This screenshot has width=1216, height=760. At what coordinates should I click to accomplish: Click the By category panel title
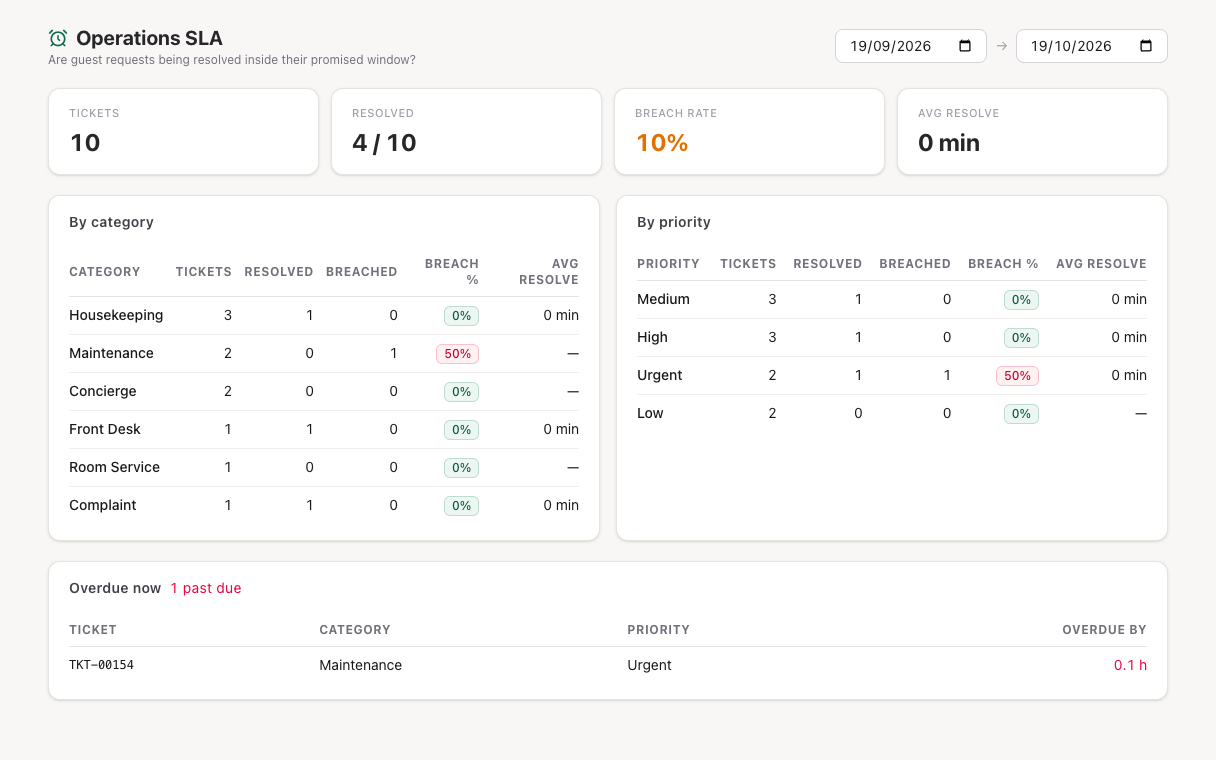coord(111,222)
